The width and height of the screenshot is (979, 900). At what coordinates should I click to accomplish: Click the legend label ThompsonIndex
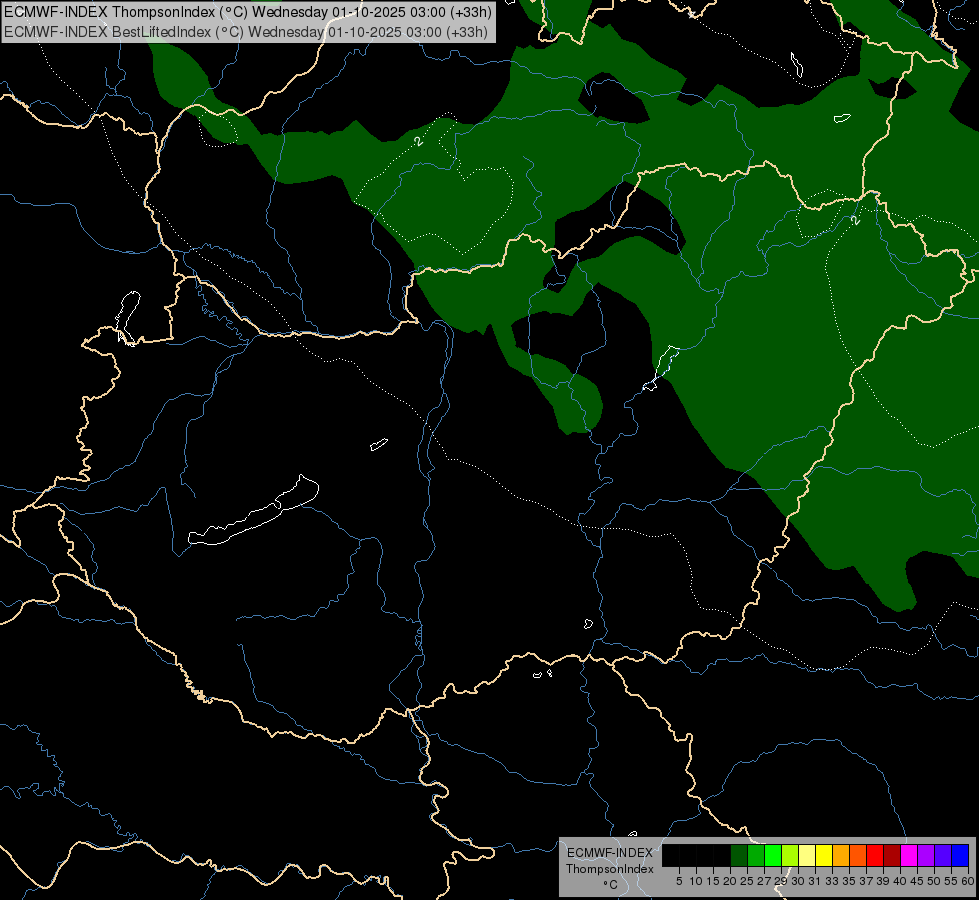tap(609, 869)
